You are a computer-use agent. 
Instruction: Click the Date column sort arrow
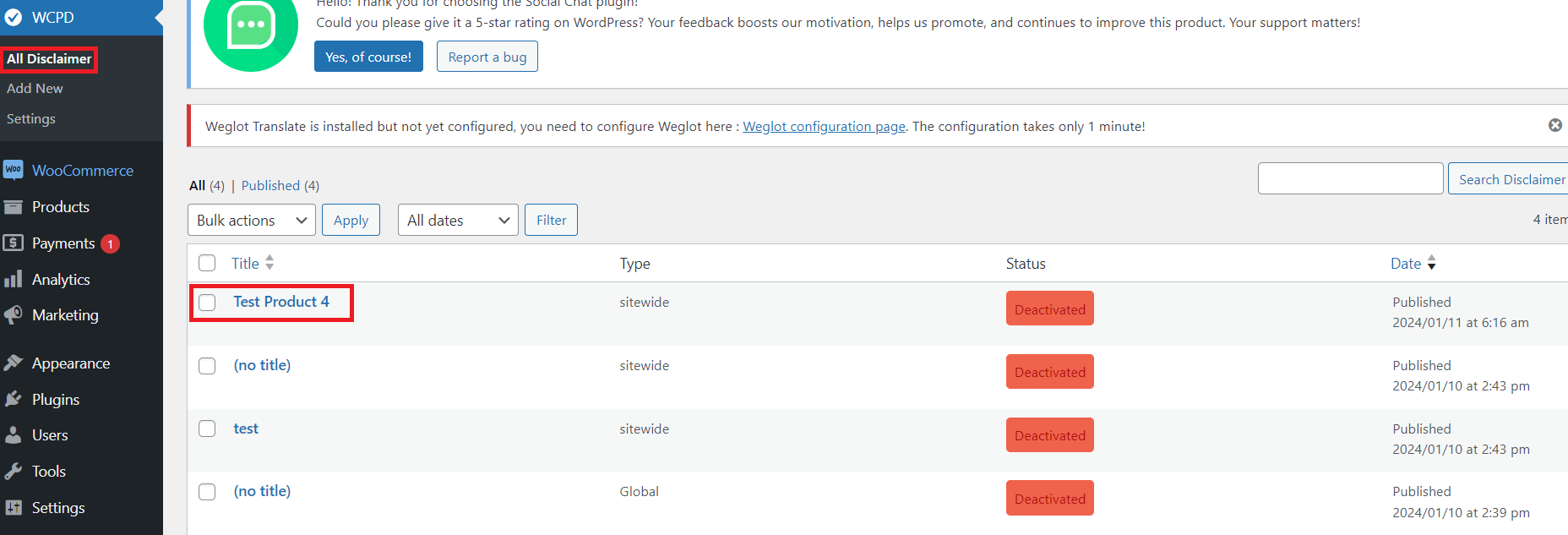1431,263
